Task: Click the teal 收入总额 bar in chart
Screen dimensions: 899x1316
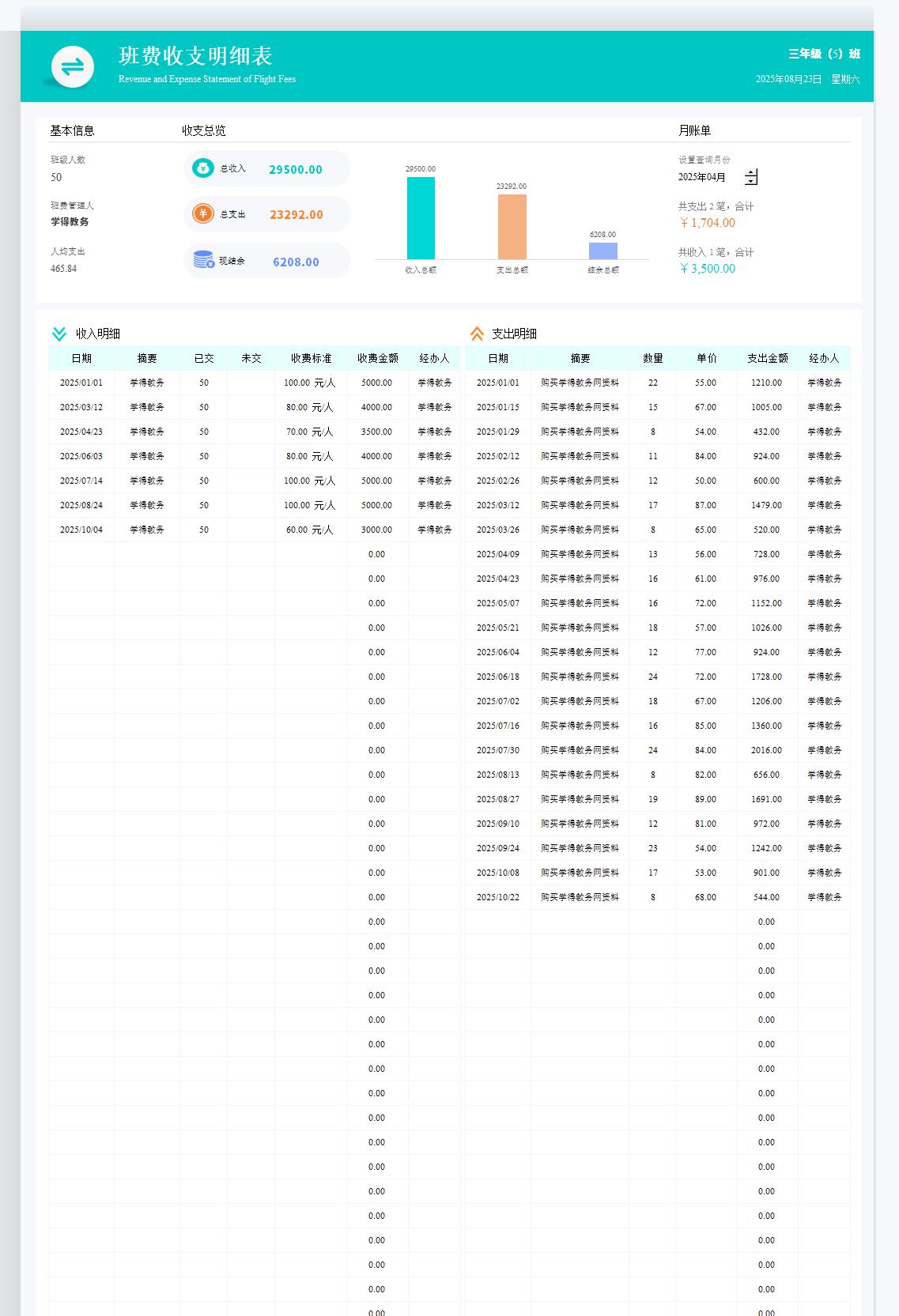Action: pos(421,217)
